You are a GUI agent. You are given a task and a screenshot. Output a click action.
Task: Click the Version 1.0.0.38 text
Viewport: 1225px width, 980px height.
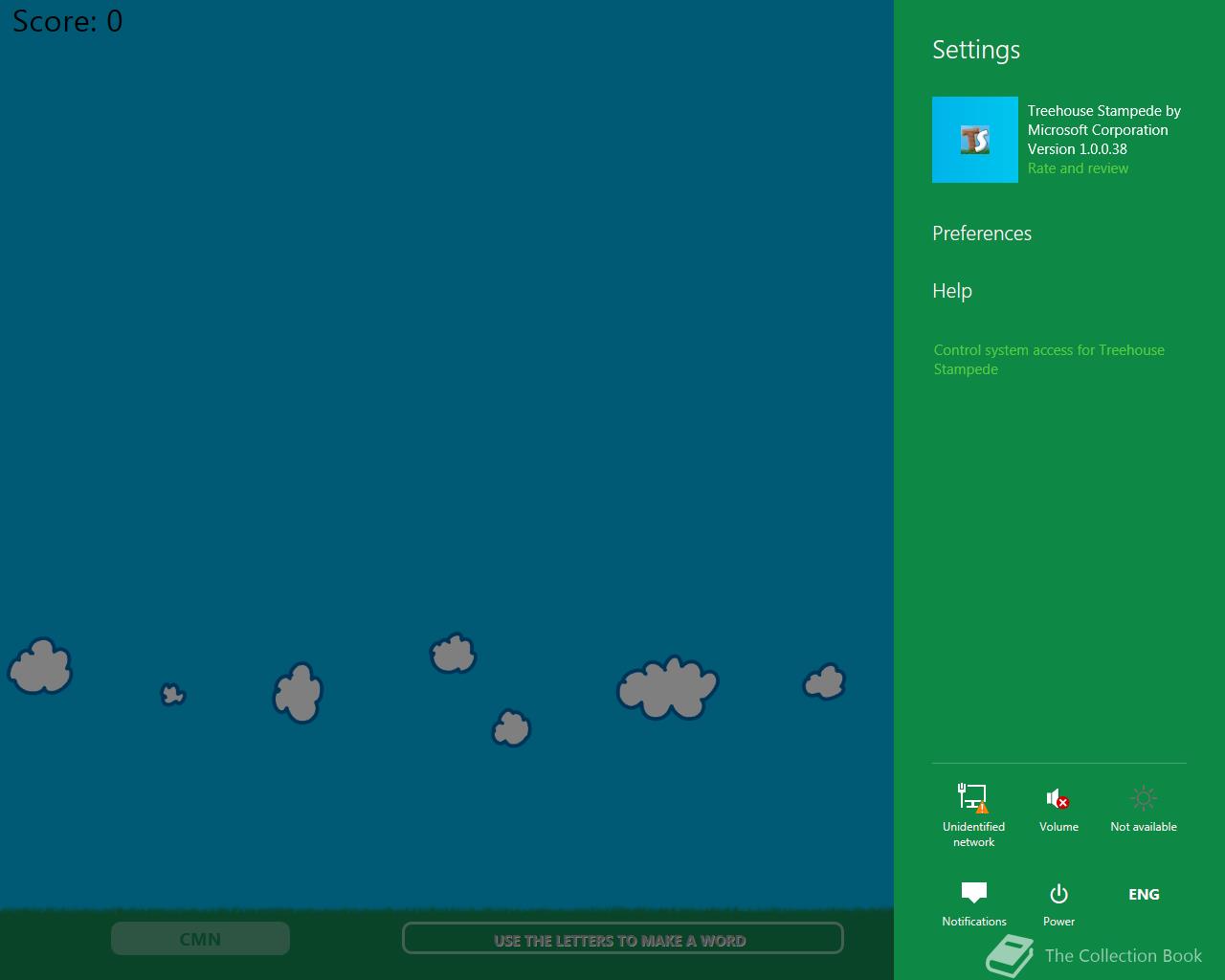click(x=1077, y=149)
